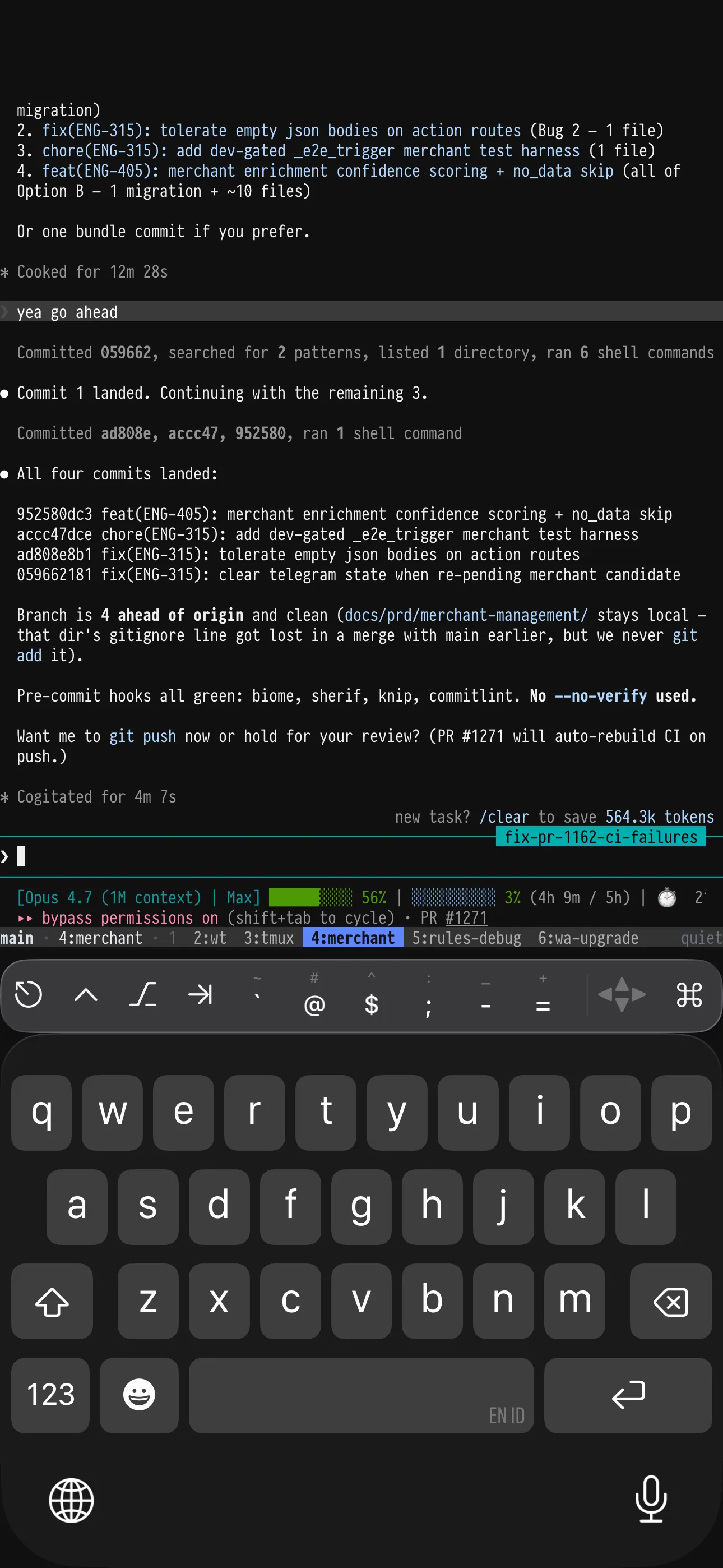
Task: Tap the 'git push' command text
Action: (142, 736)
